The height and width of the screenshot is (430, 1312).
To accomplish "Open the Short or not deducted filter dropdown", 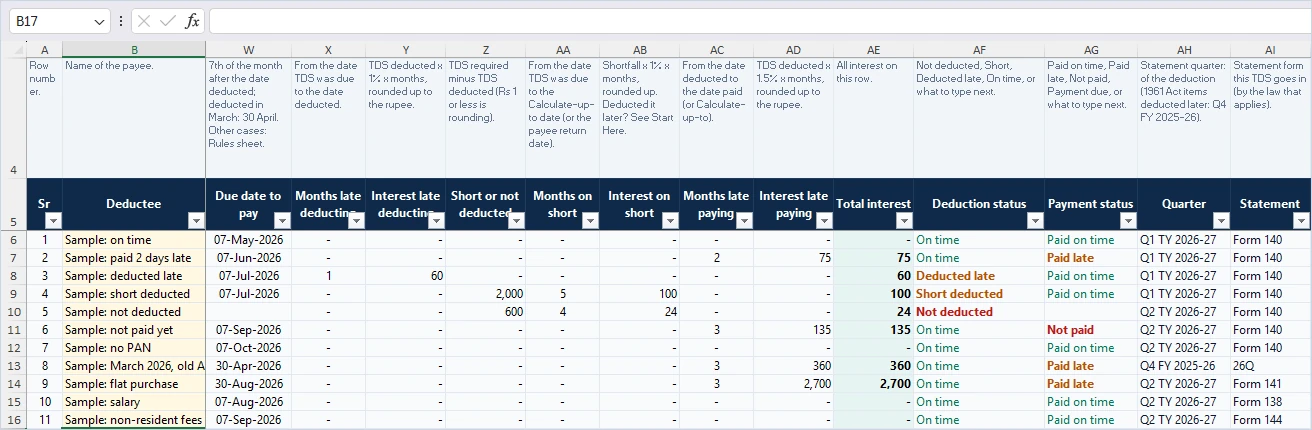I will coord(517,221).
